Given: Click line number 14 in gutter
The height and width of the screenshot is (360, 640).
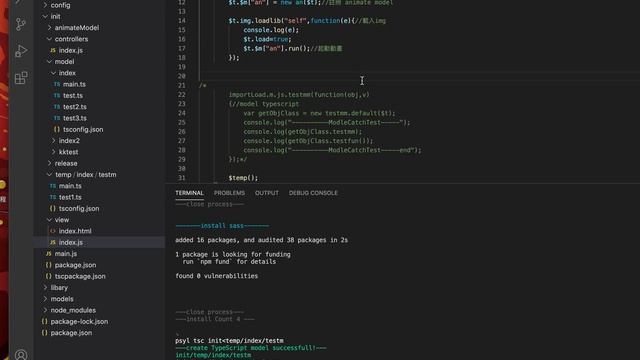Looking at the screenshot, I should tap(182, 21).
